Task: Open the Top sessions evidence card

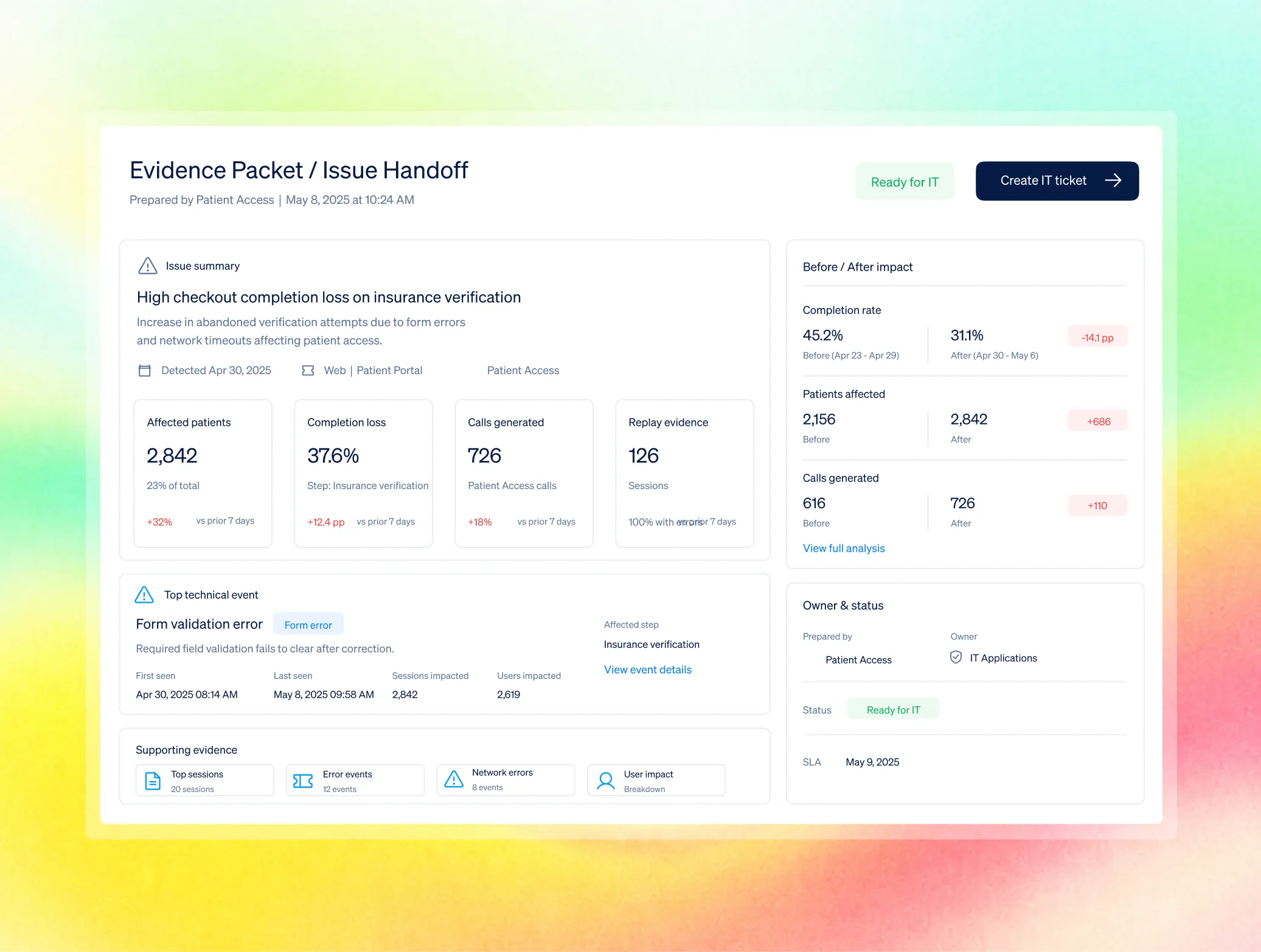Action: tap(204, 780)
